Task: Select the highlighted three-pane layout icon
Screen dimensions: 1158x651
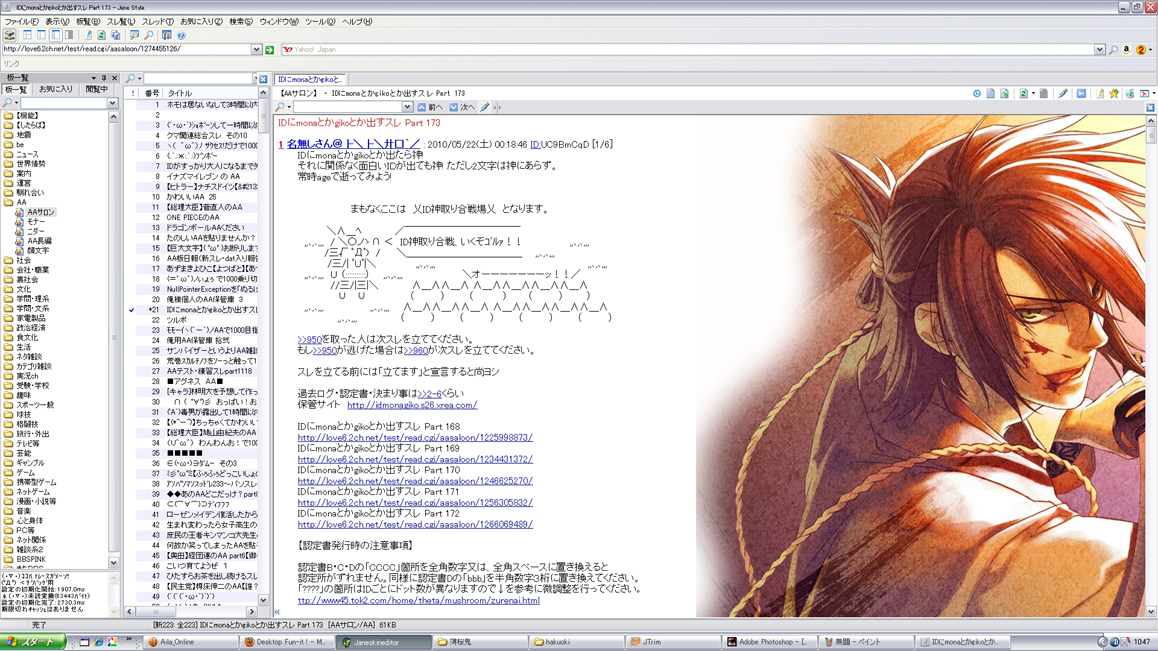Action: tap(55, 35)
